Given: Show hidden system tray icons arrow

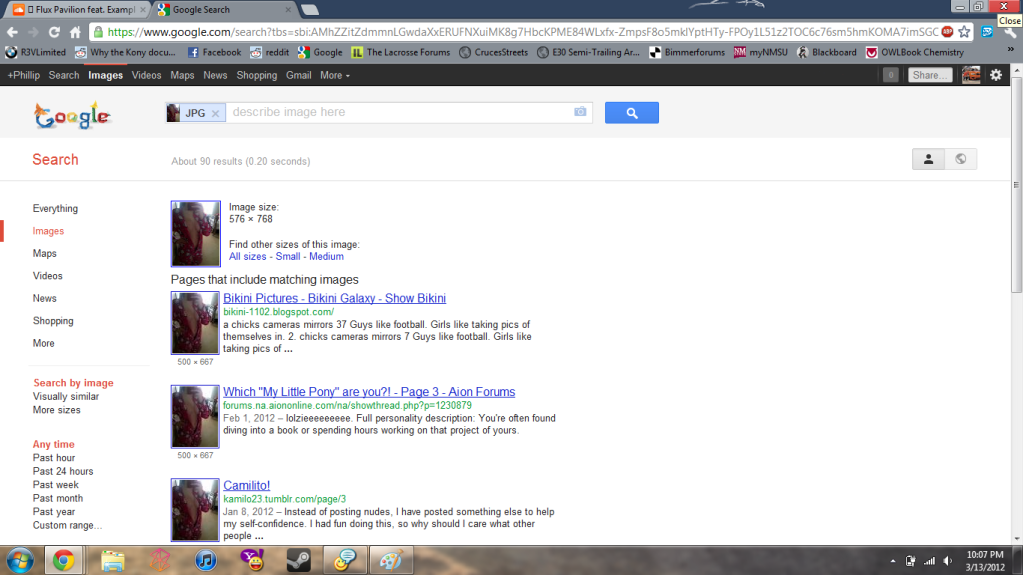Looking at the screenshot, I should [893, 561].
